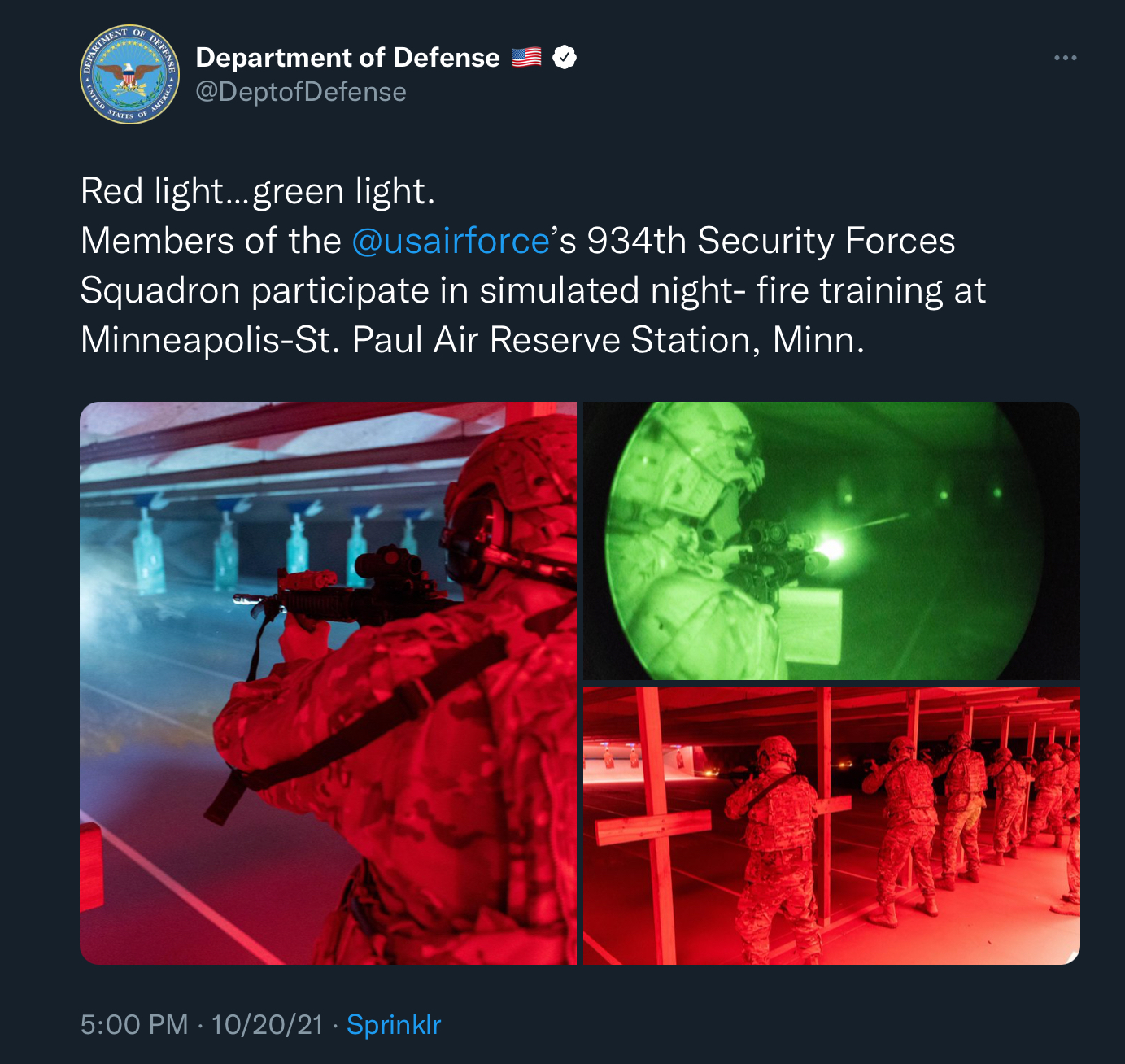Open the @DeptofDefense handle
The image size is (1125, 1064).
point(301,92)
